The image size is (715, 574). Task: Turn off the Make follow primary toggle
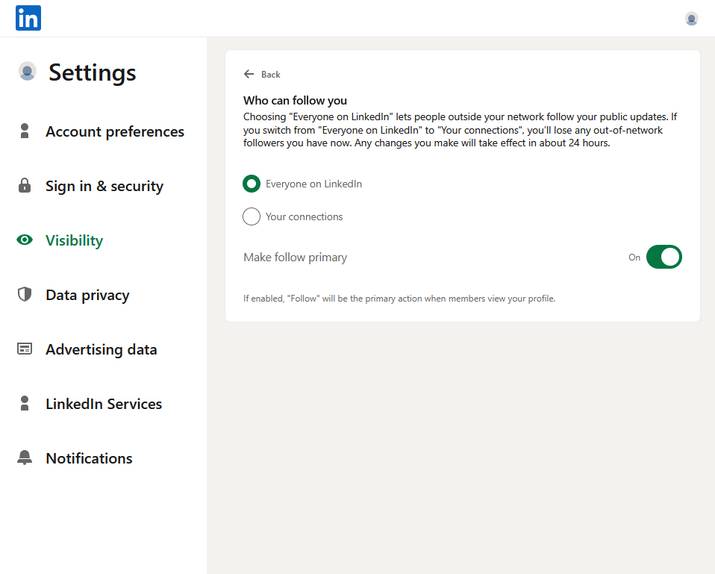(x=664, y=257)
